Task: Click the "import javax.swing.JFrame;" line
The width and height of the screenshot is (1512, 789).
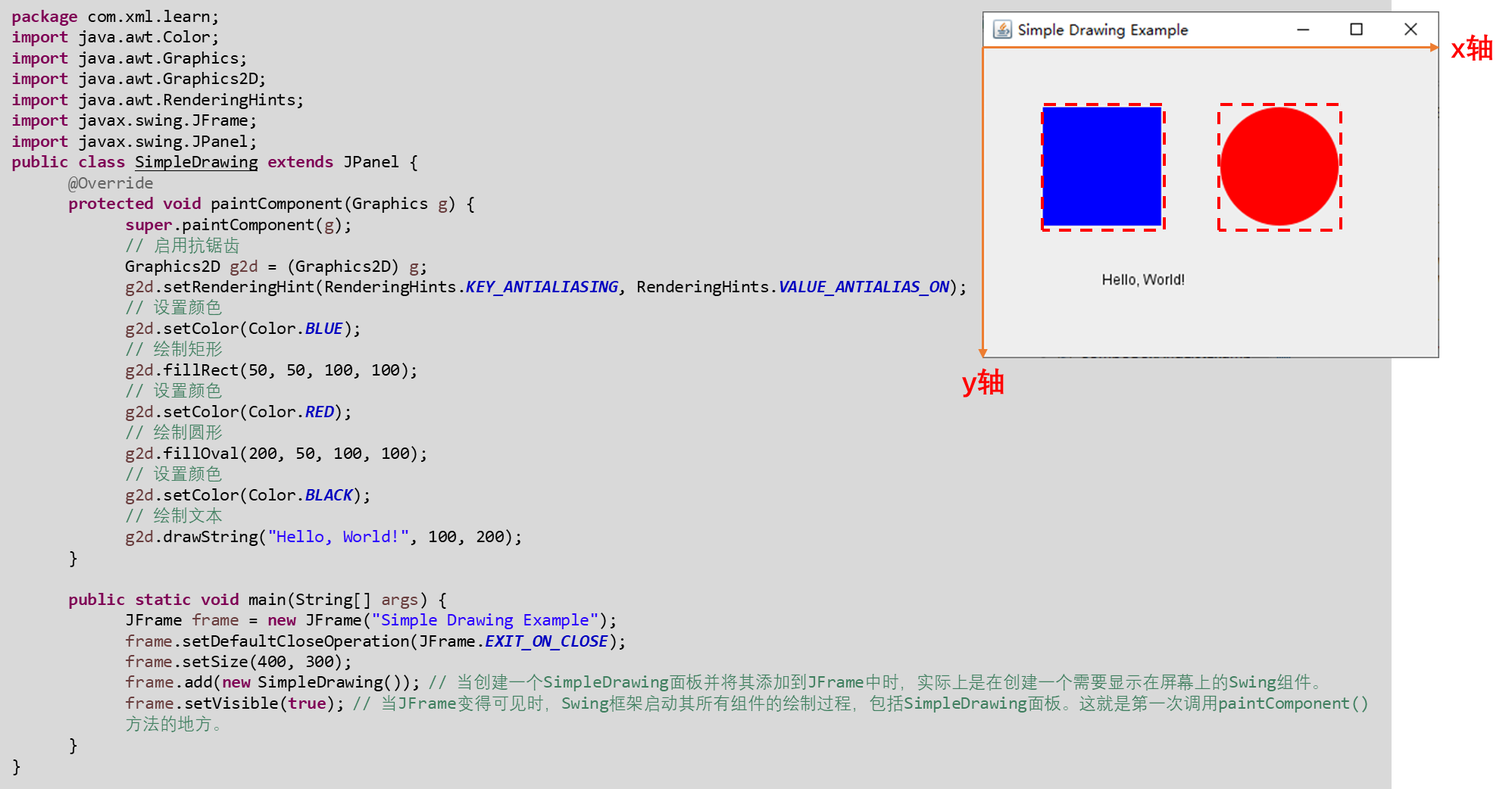Action: click(134, 120)
